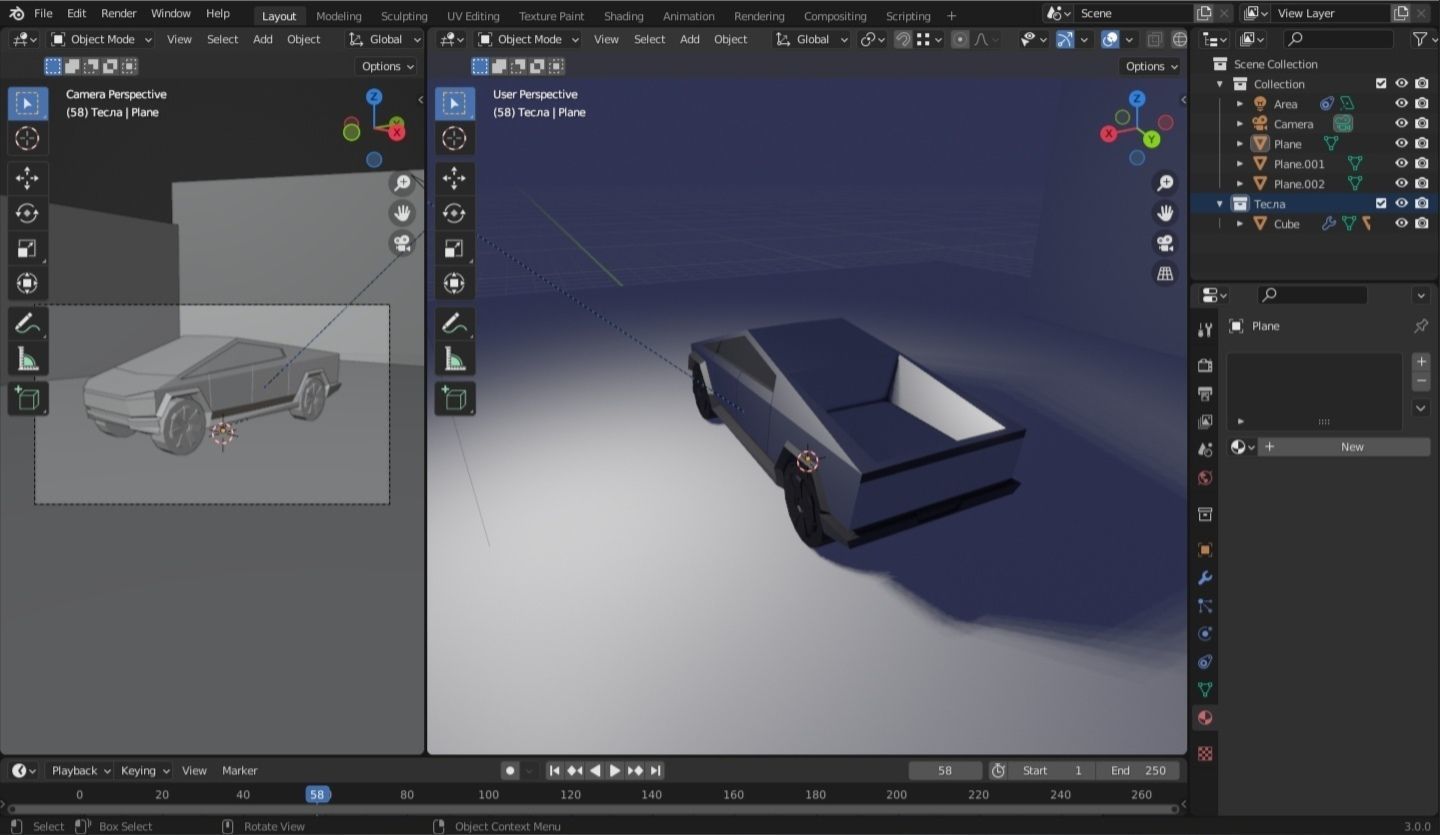Click the current frame field showing 58
Screen dimensions: 1440x835
coord(945,771)
